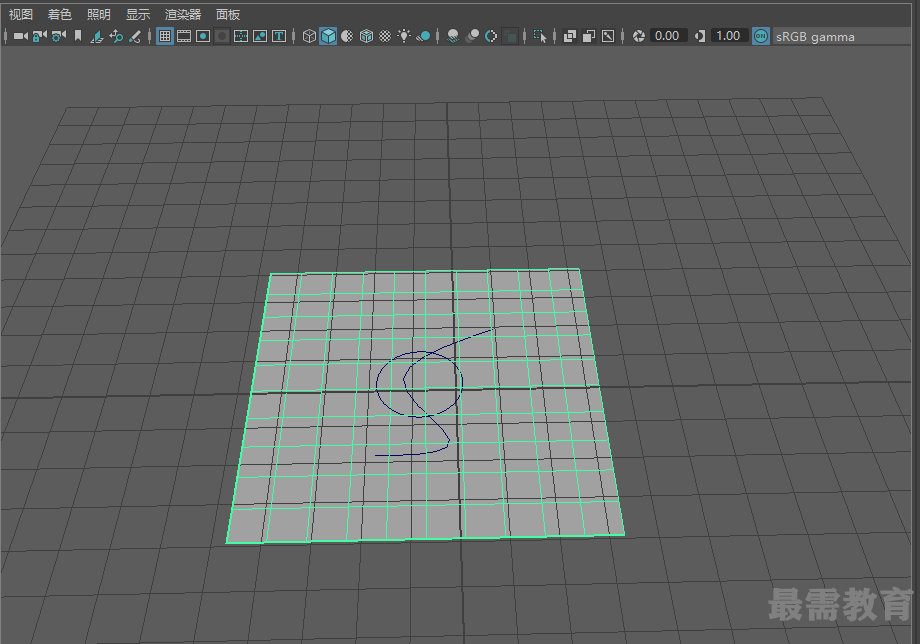Open the 面板 (Panels) menu
This screenshot has height=644, width=920.
[228, 15]
